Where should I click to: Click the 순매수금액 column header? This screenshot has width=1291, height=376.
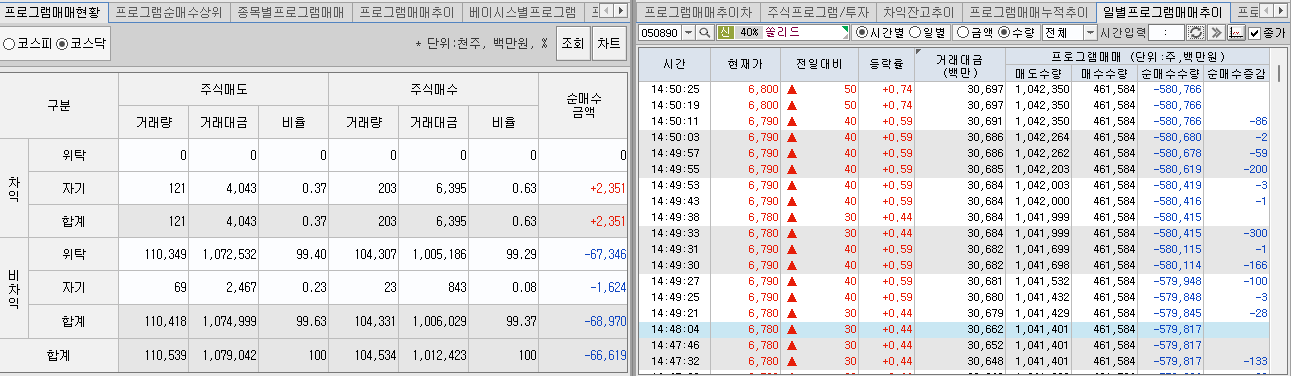point(583,105)
